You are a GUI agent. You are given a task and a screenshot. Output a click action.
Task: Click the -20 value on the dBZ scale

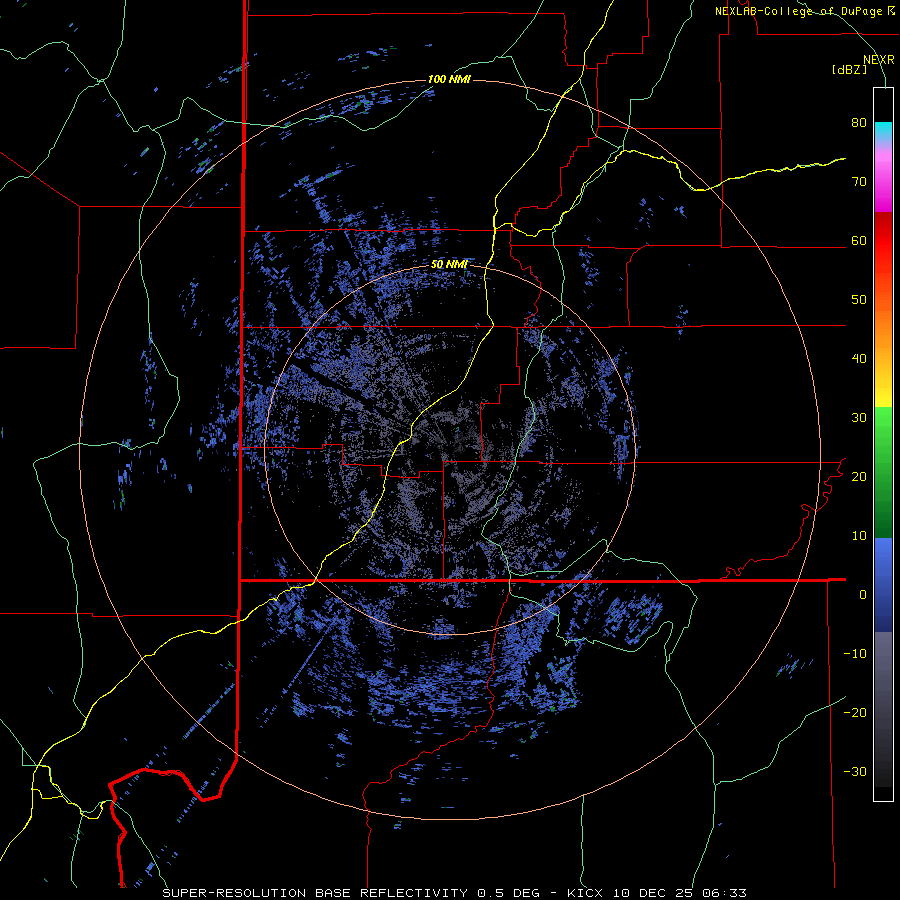pos(855,713)
